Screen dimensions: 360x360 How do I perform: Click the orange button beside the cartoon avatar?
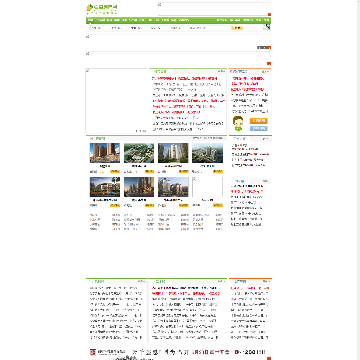259,121
